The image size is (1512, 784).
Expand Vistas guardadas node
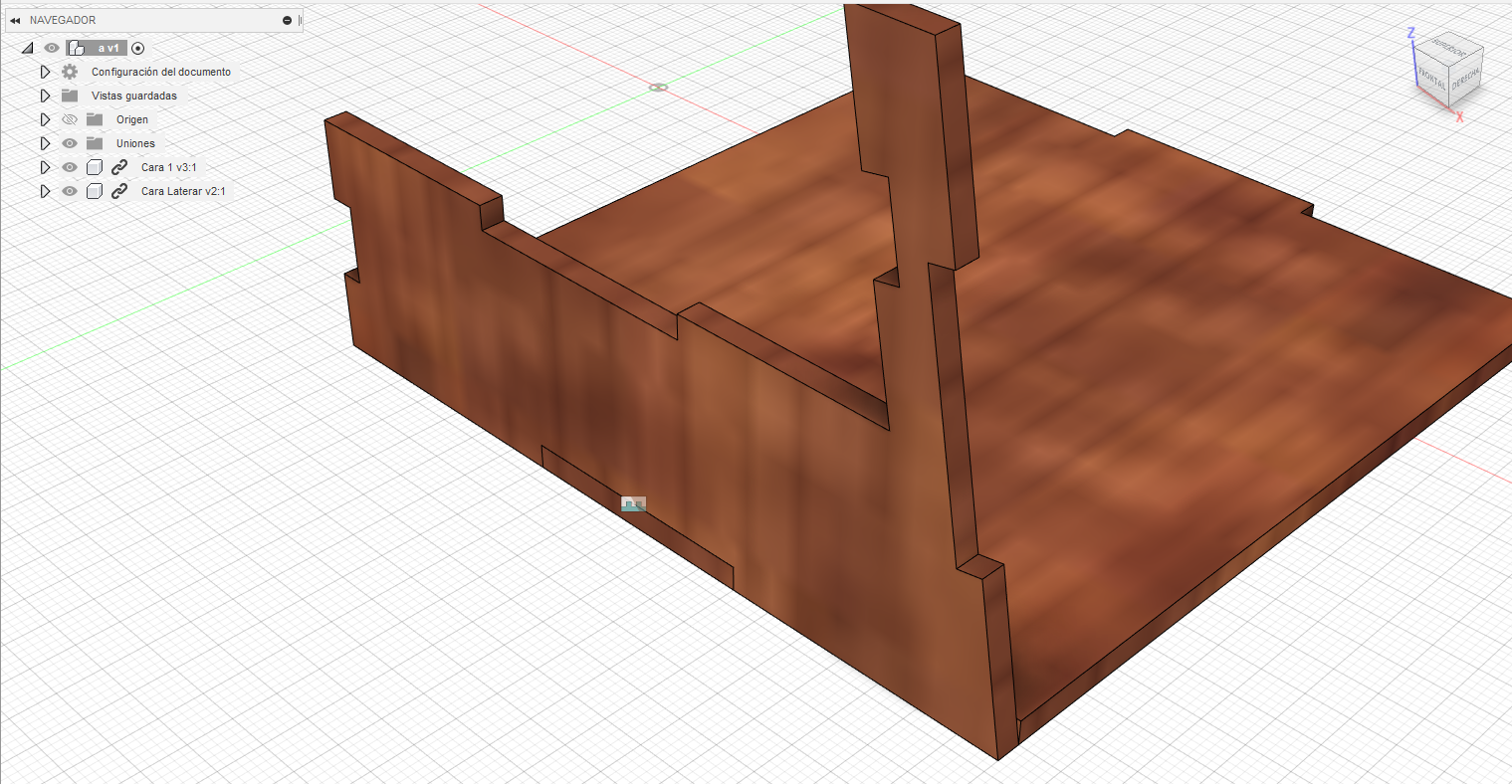point(45,96)
